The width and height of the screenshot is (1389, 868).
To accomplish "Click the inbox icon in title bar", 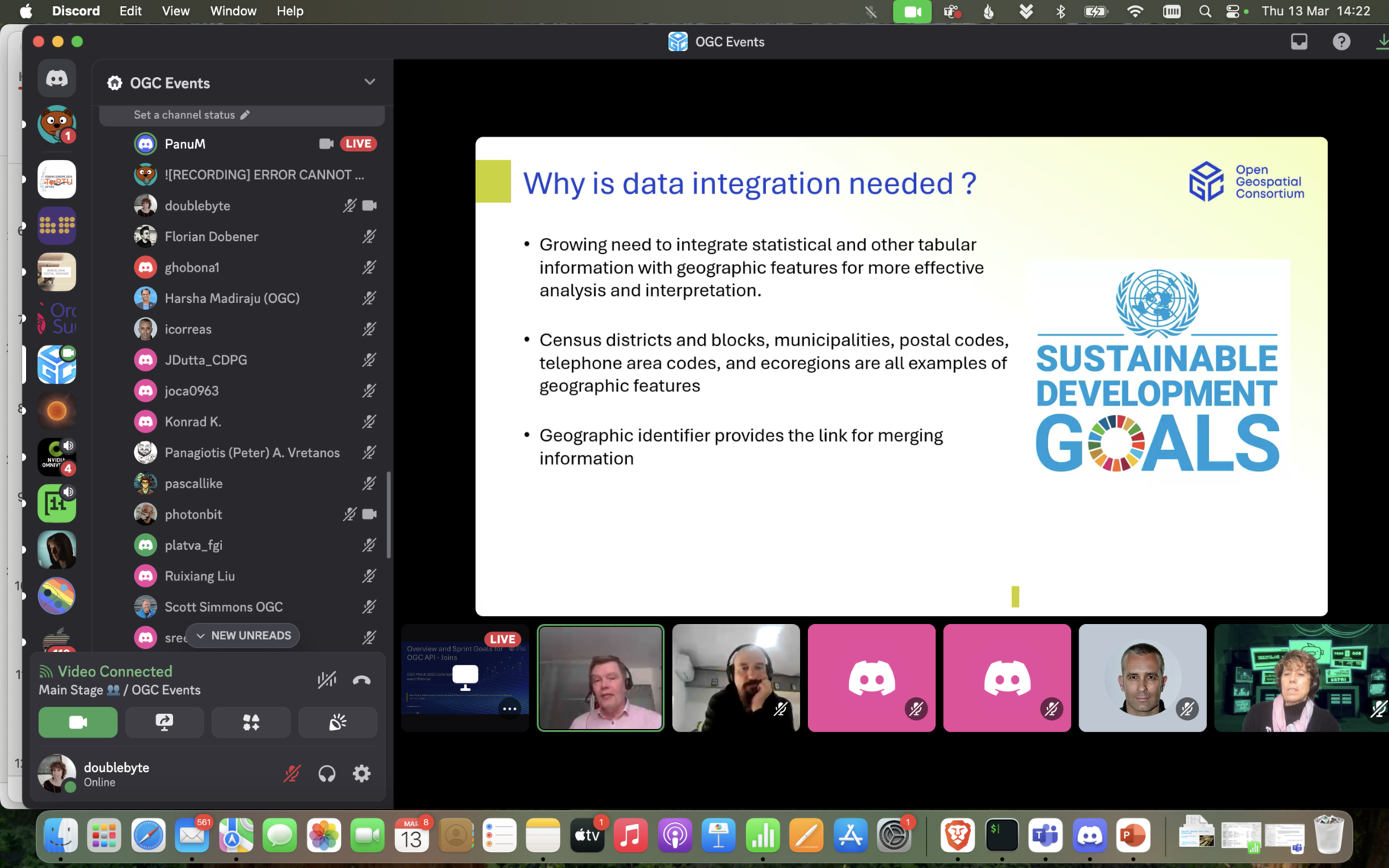I will (x=1299, y=42).
